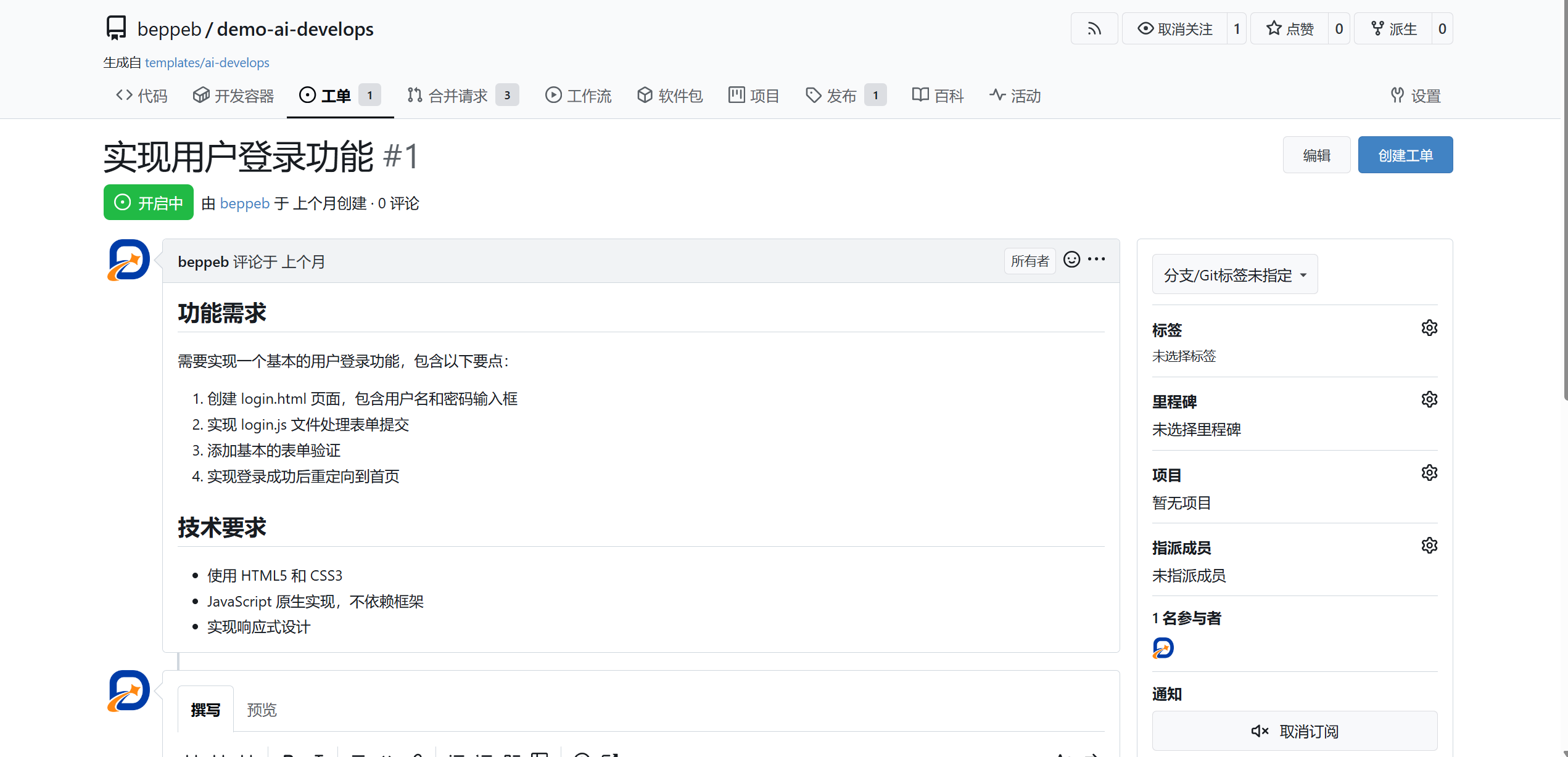The width and height of the screenshot is (1568, 757).
Task: Expand the 分支/Git标签未指定 dropdown
Action: click(1234, 275)
